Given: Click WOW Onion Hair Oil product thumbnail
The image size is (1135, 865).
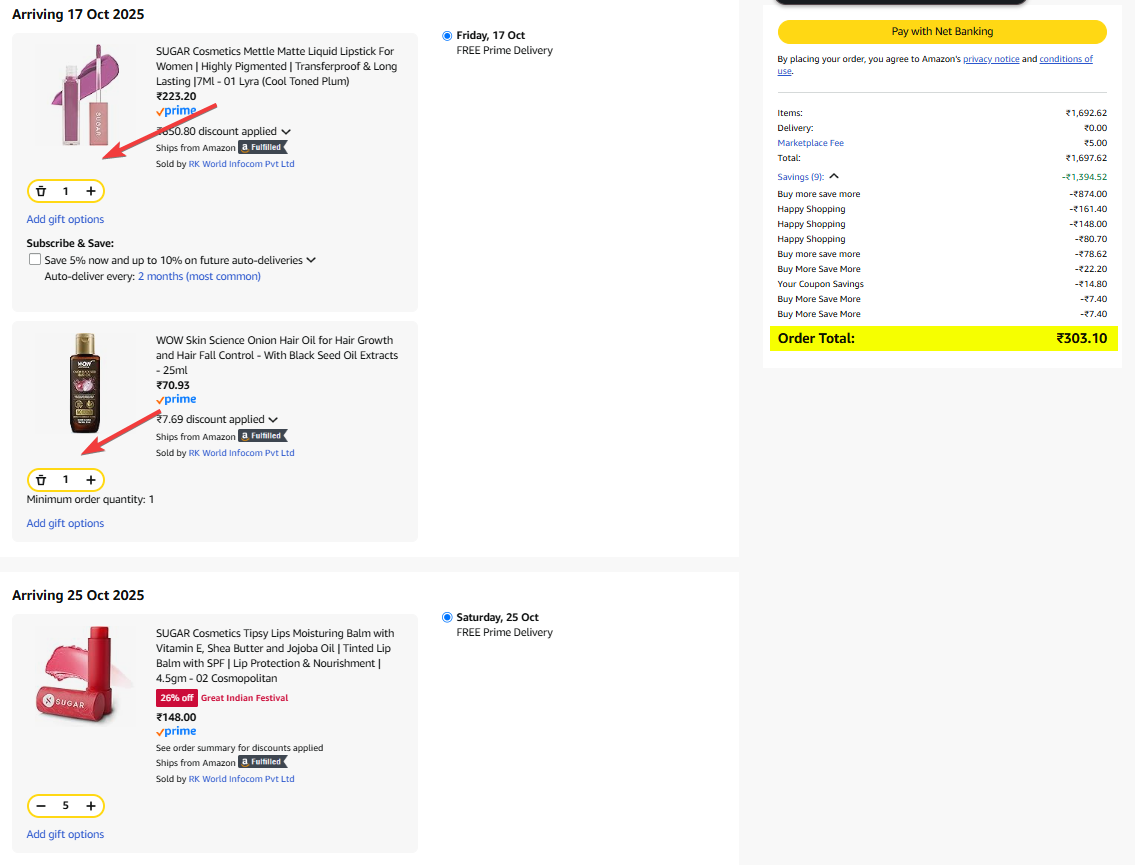Looking at the screenshot, I should pos(85,383).
